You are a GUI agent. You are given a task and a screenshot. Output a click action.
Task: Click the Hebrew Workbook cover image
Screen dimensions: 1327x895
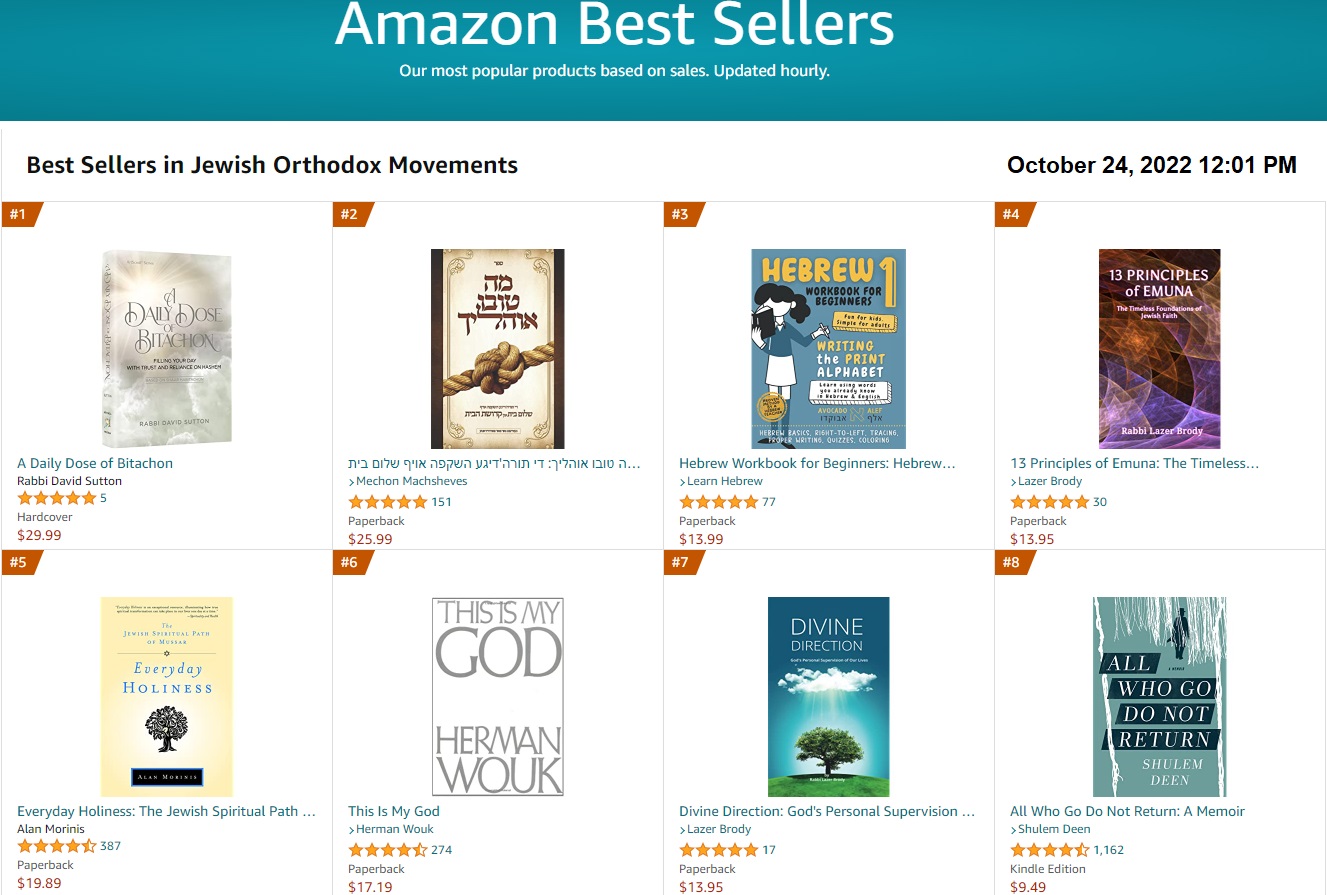click(828, 348)
